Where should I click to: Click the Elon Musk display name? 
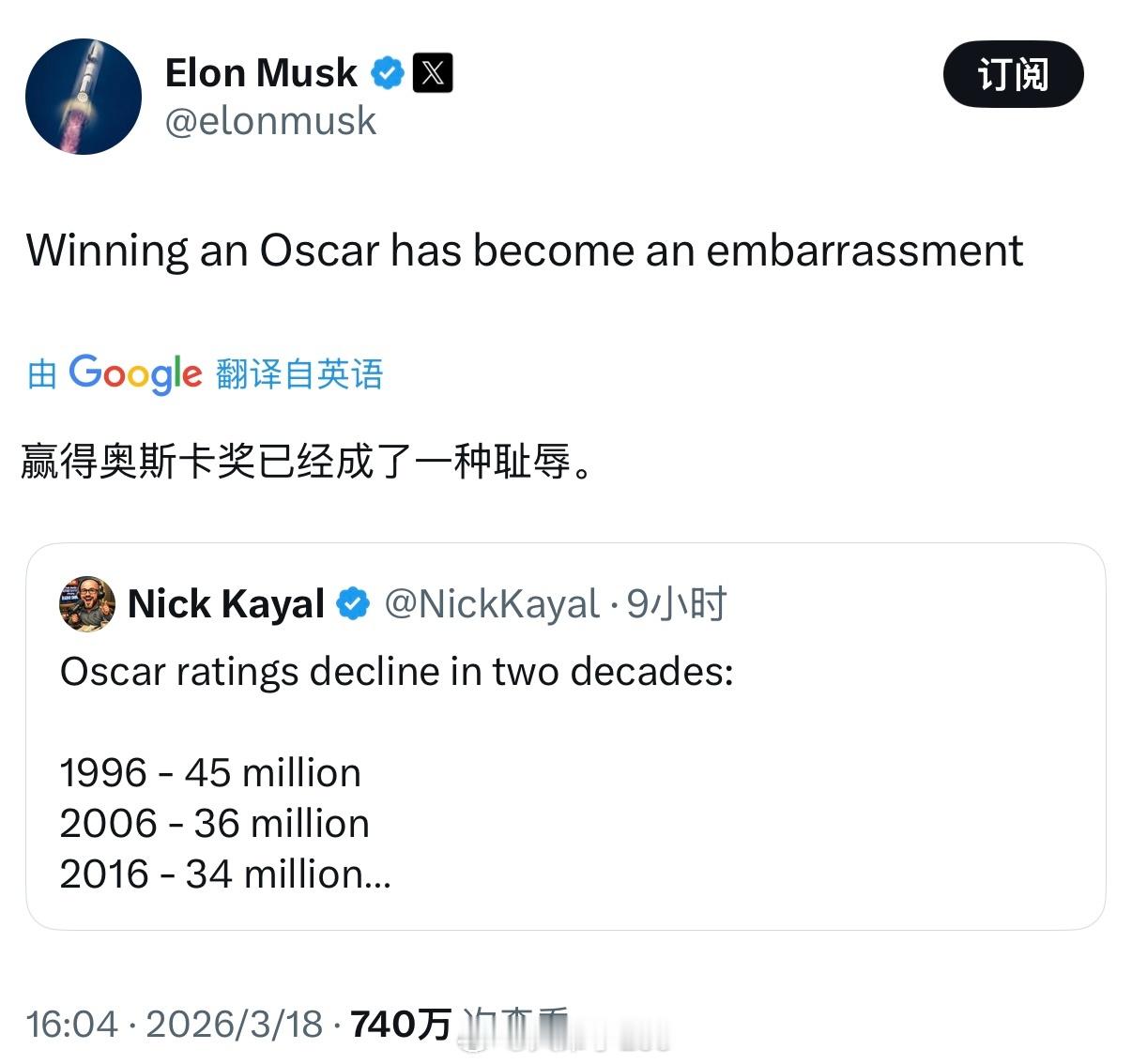point(261,72)
